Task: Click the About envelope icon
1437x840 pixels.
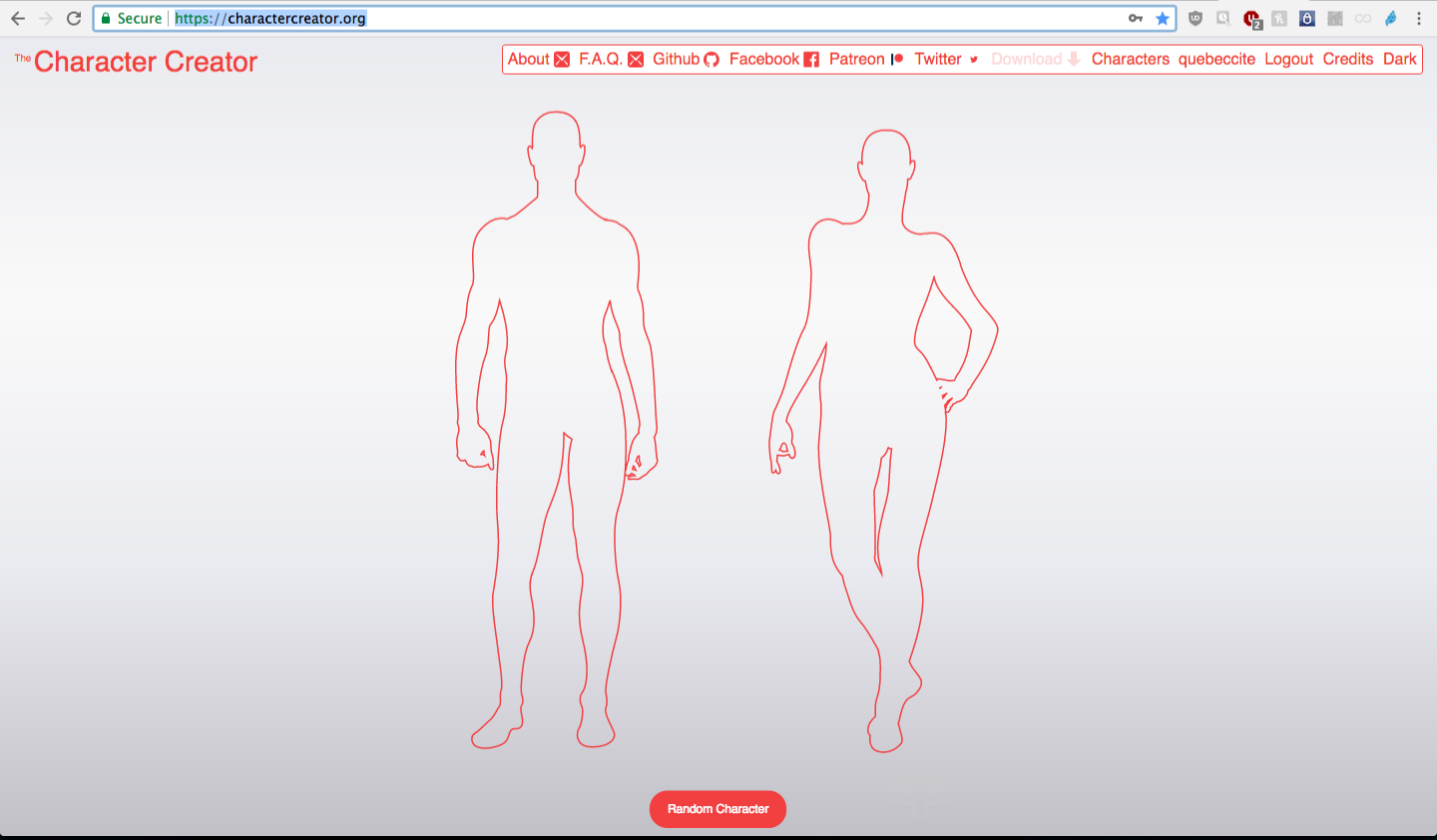Action: (x=562, y=60)
